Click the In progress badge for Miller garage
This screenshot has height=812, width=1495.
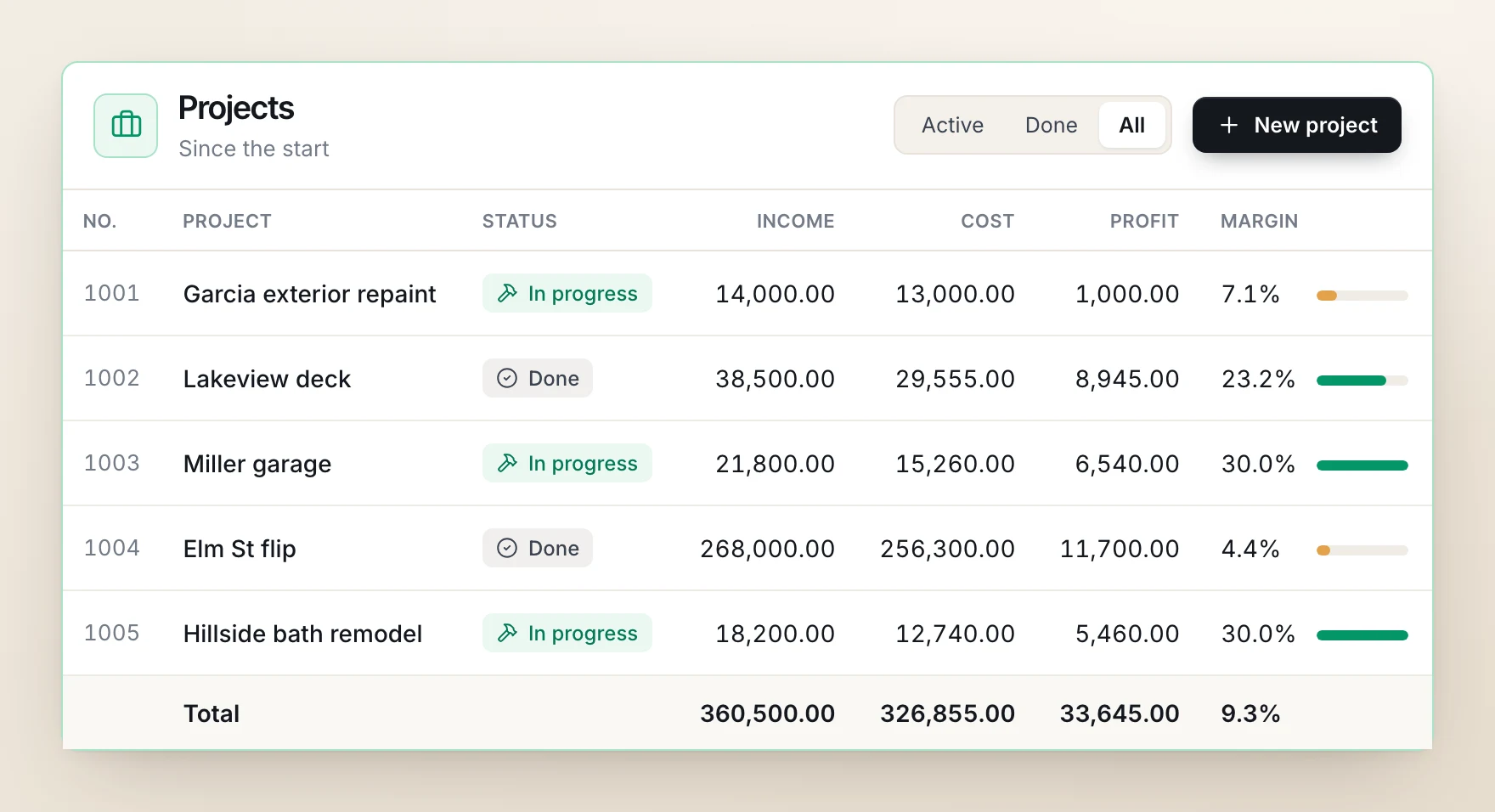click(567, 463)
